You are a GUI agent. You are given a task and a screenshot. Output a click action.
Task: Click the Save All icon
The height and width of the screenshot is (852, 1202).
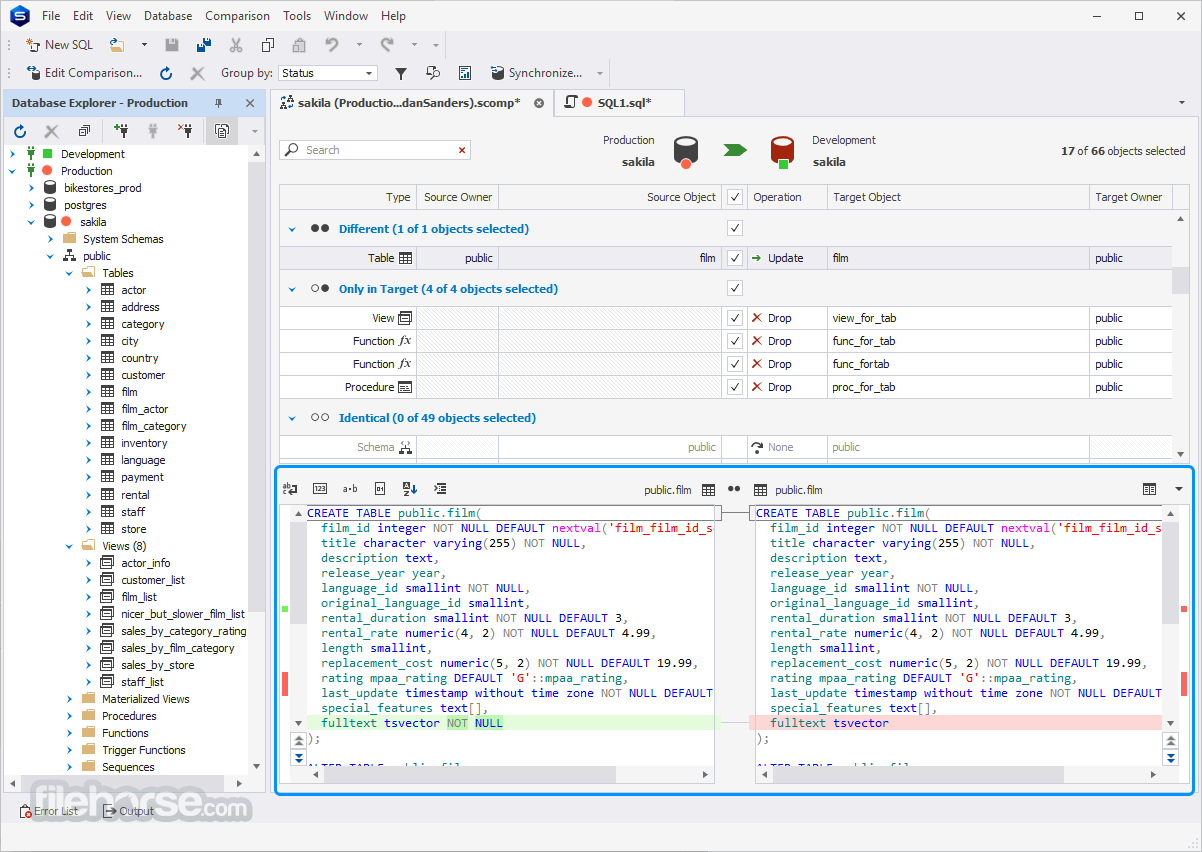coord(204,45)
